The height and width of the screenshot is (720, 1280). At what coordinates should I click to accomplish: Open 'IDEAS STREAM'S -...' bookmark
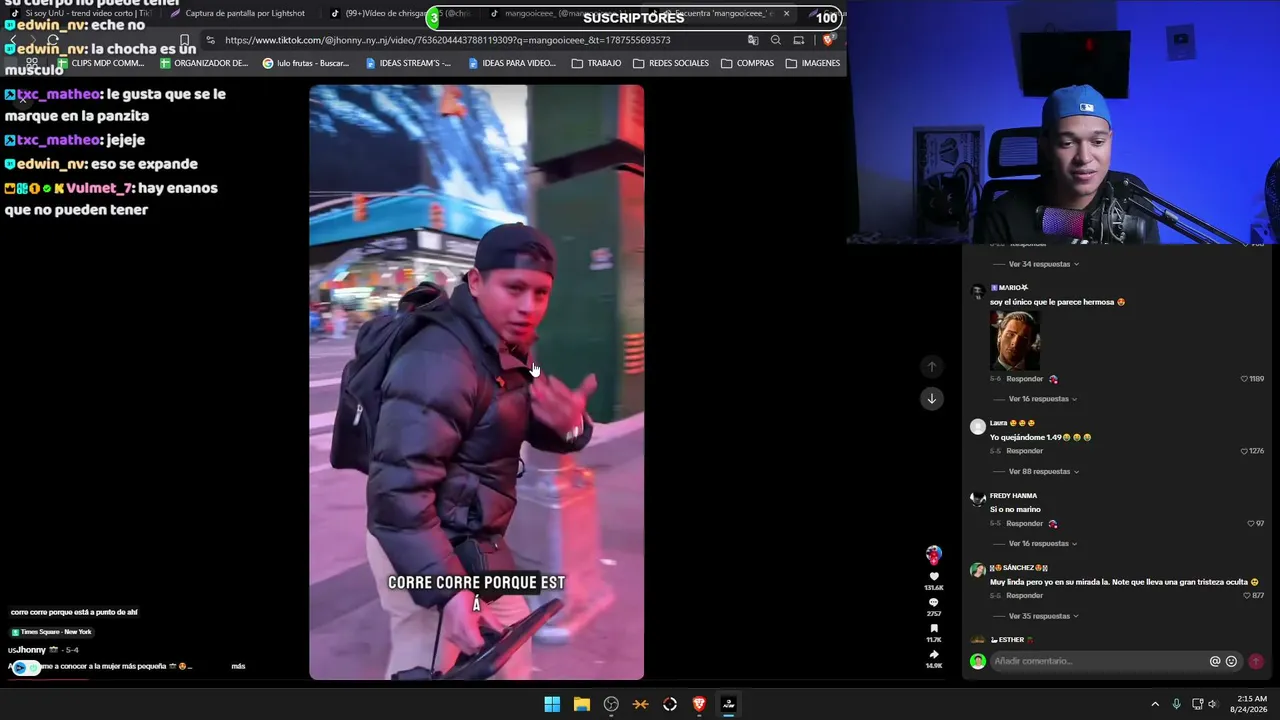[x=408, y=63]
